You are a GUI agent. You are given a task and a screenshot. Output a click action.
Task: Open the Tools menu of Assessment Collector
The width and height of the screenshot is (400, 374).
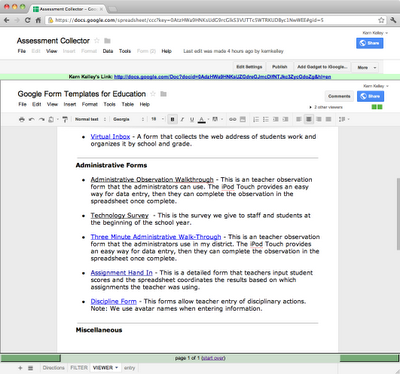[x=125, y=51]
